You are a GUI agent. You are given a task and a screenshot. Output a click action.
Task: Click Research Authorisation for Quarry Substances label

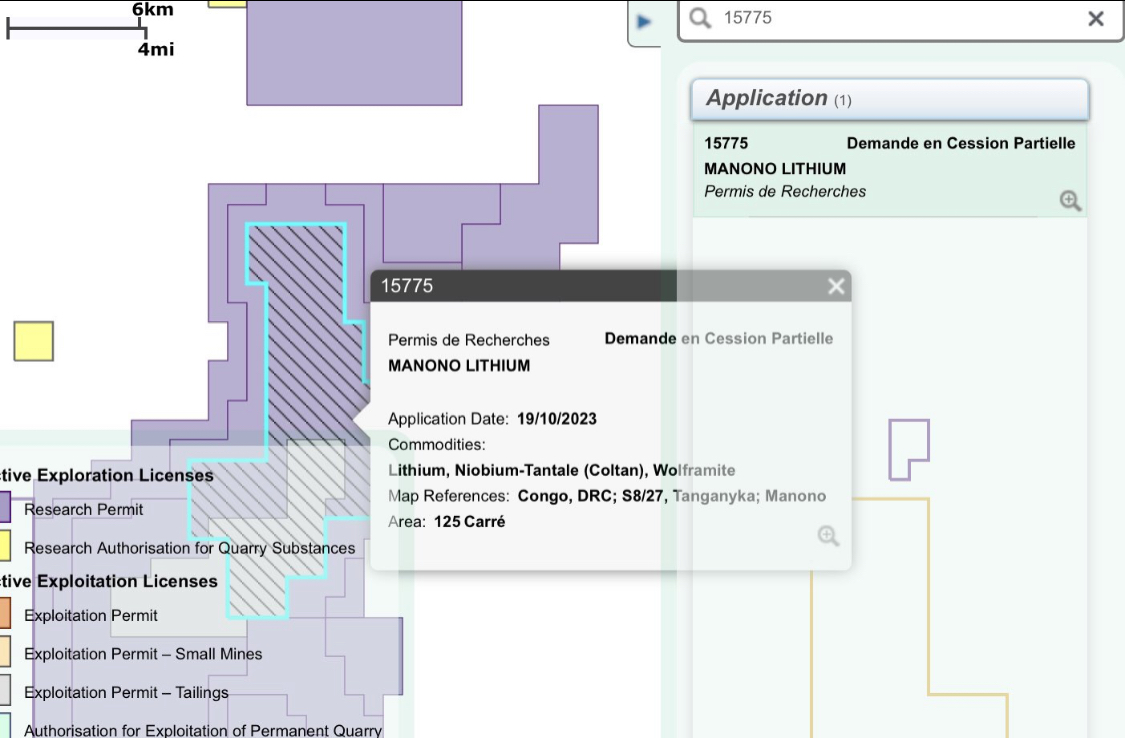189,548
